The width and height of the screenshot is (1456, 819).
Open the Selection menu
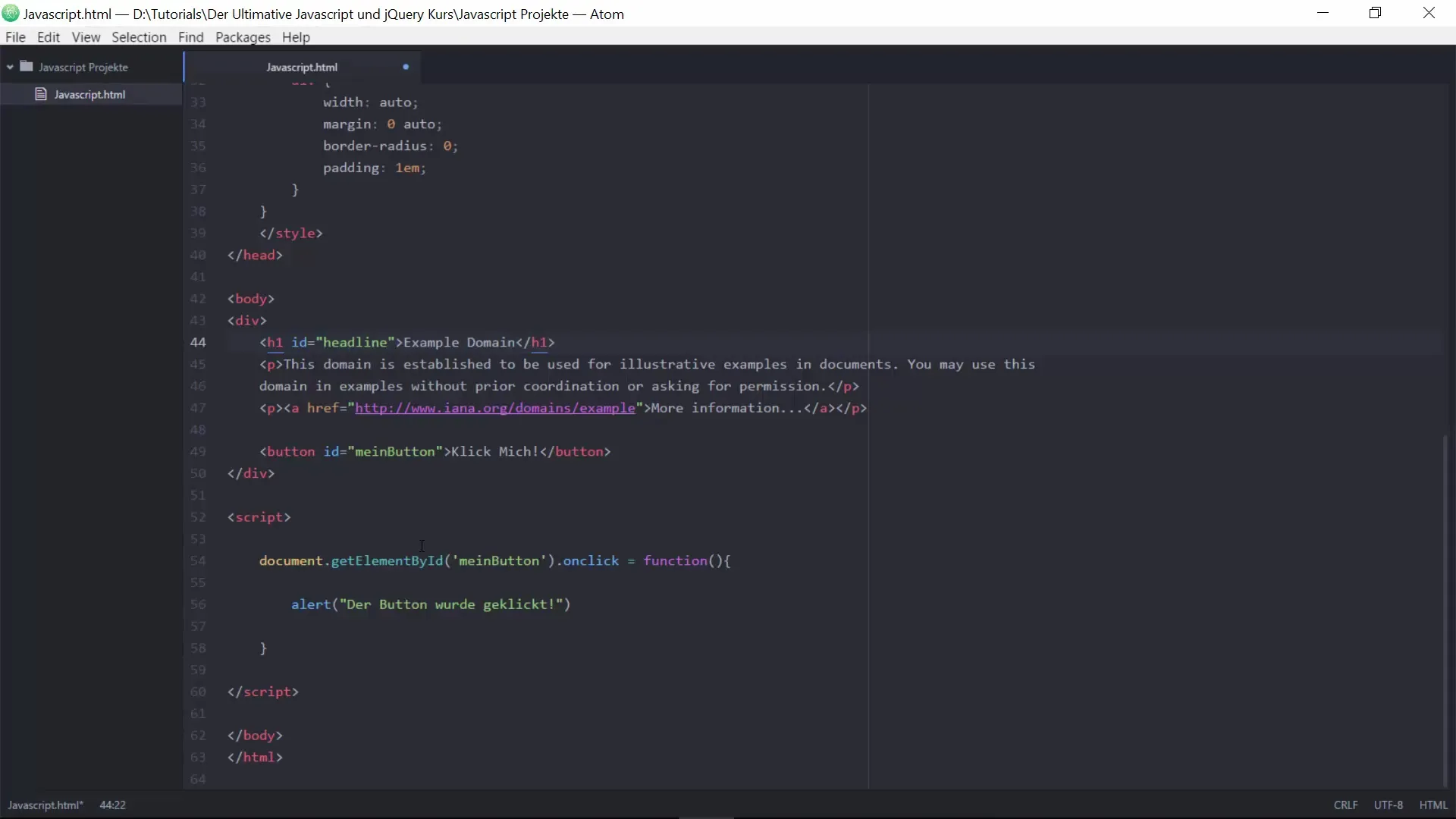coord(139,37)
